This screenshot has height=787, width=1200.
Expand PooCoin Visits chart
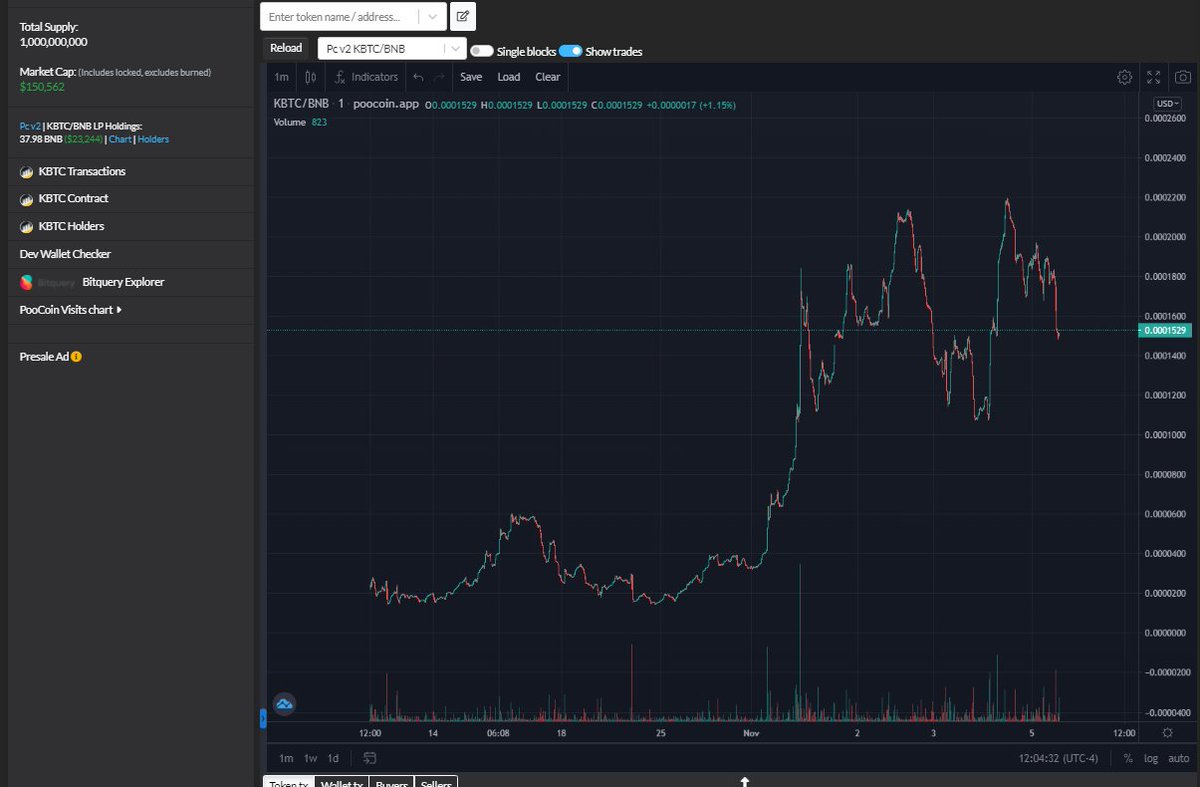(70, 310)
